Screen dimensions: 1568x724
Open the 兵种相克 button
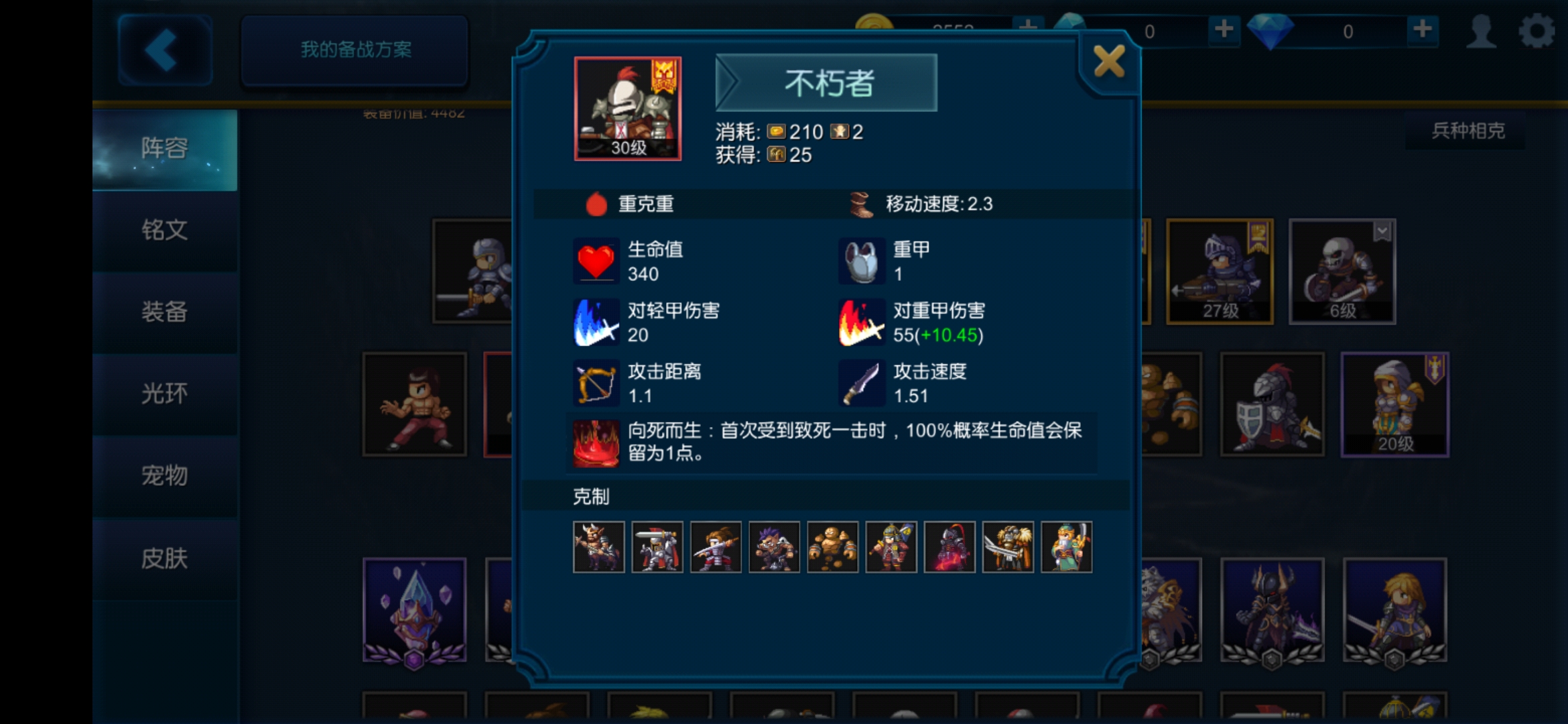pyautogui.click(x=1467, y=131)
